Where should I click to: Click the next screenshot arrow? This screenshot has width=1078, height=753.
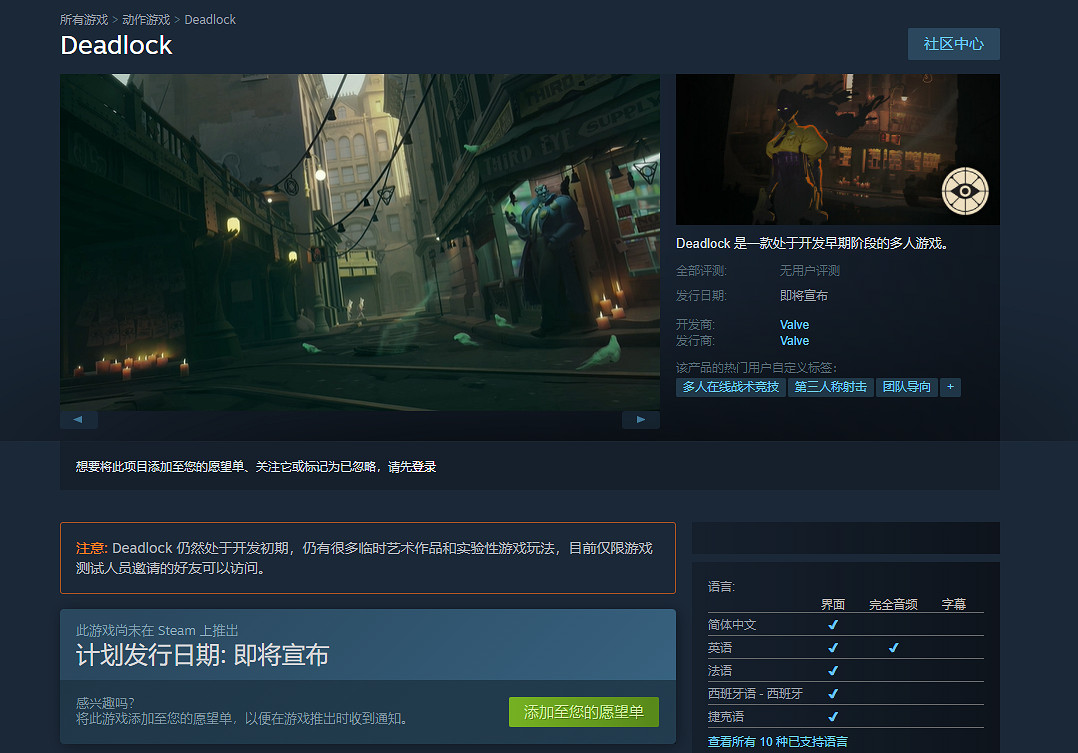pyautogui.click(x=640, y=419)
